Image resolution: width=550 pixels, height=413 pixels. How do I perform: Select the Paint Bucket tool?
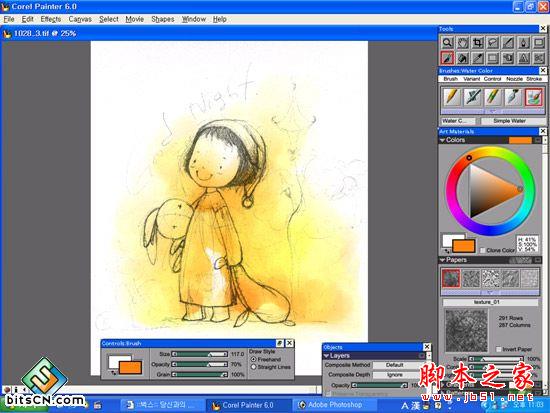(x=463, y=58)
